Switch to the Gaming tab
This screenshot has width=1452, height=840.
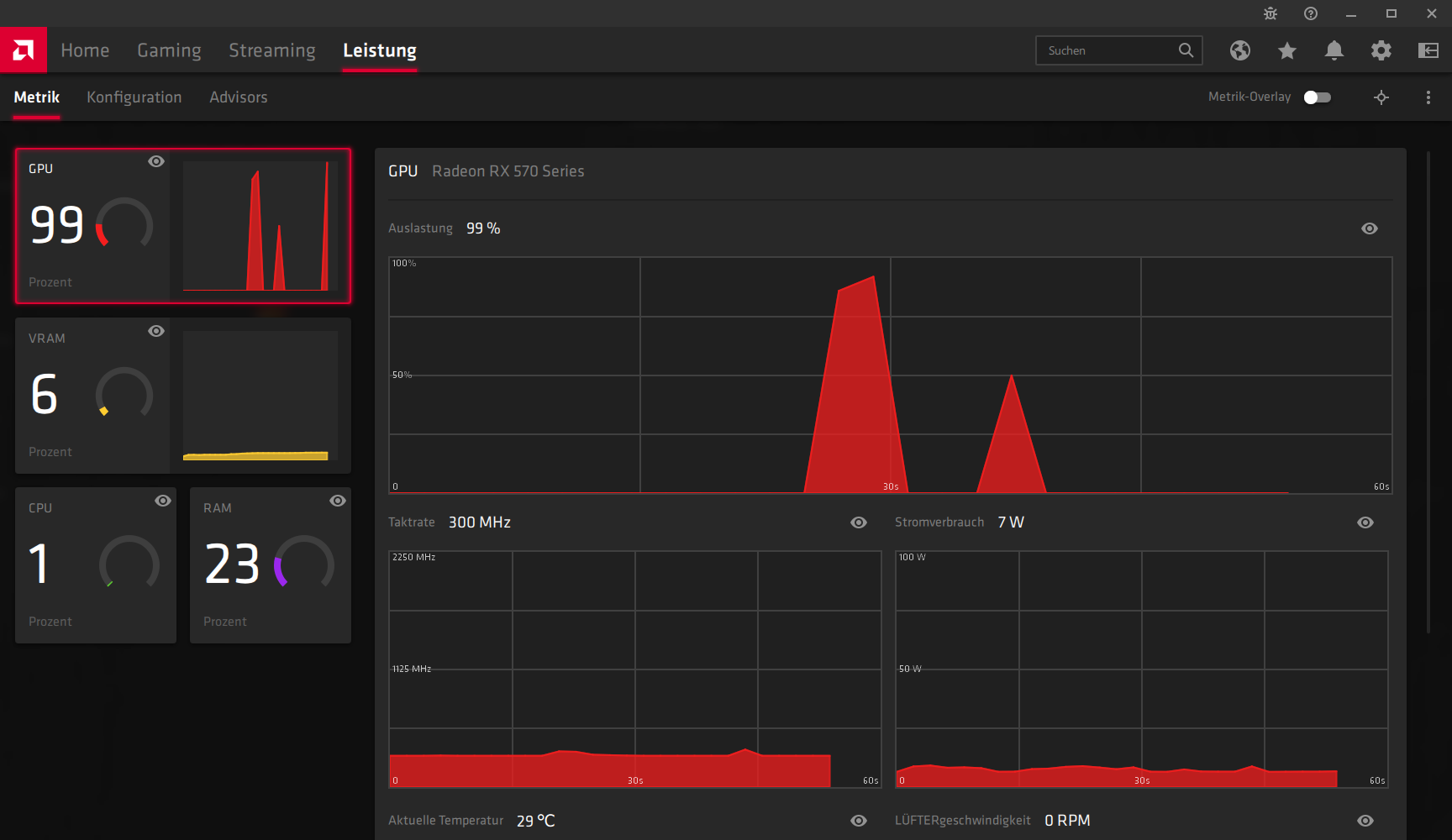point(169,50)
